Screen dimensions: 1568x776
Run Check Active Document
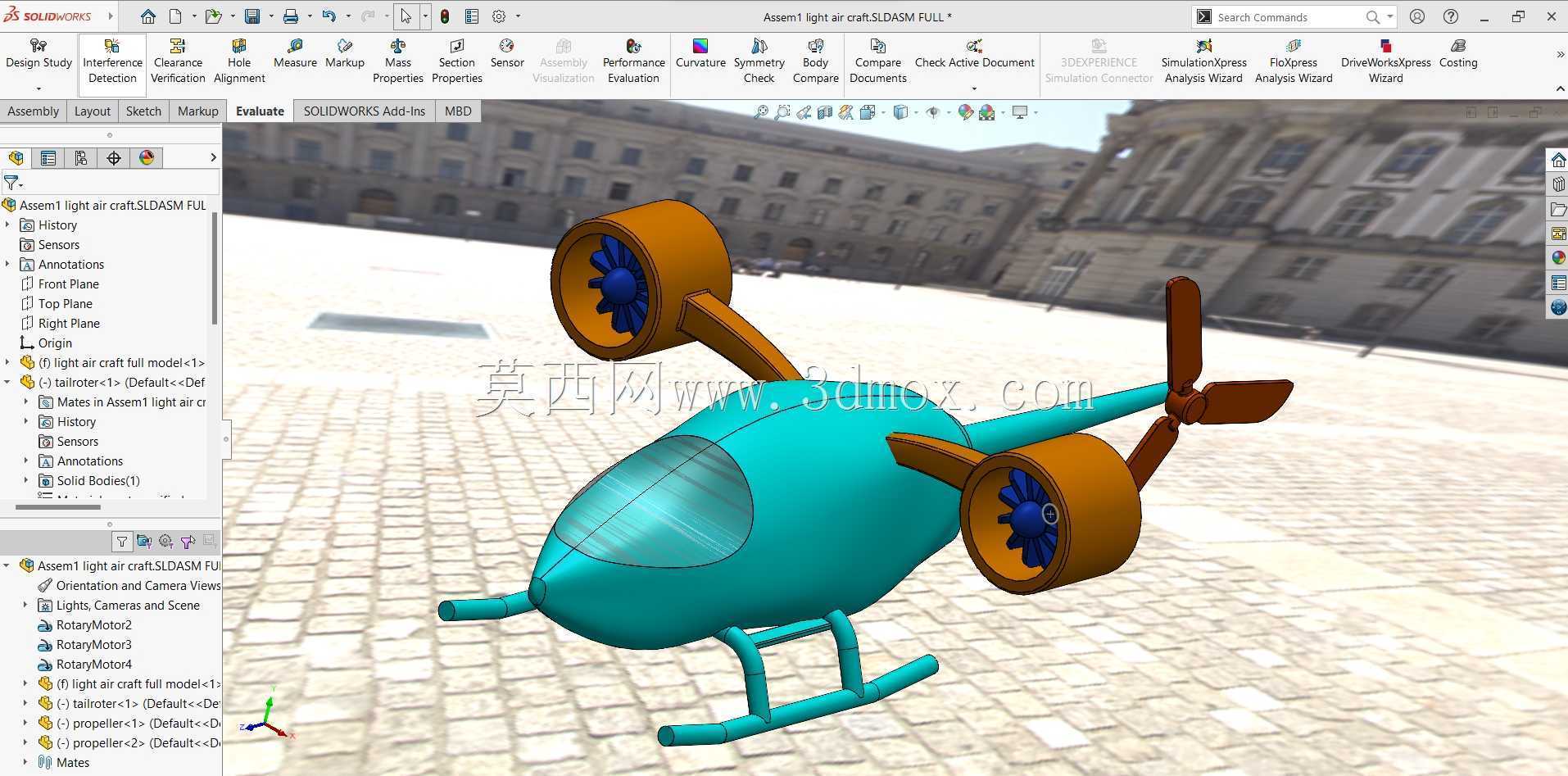click(974, 53)
